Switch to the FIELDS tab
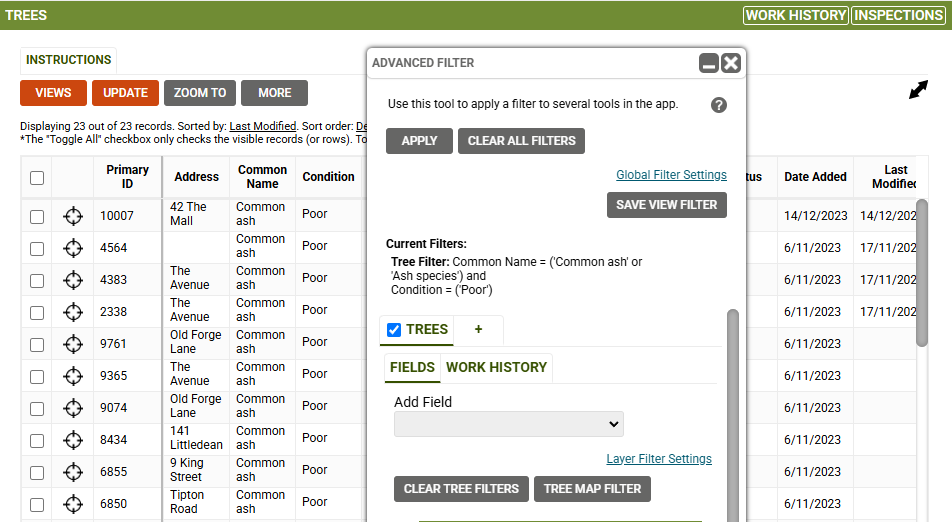 pos(412,367)
